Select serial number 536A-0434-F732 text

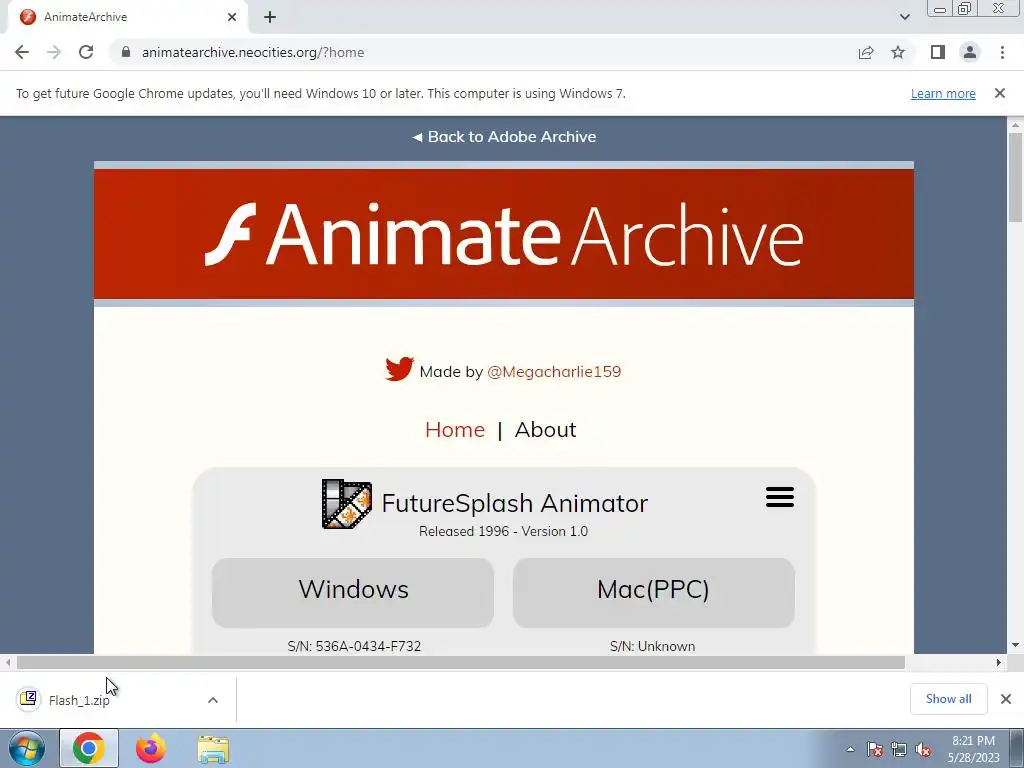point(368,646)
